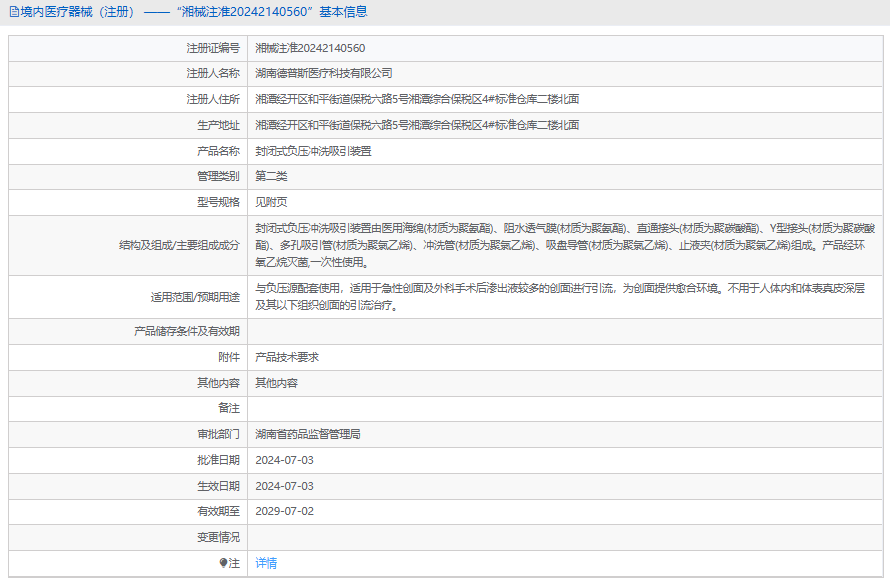The width and height of the screenshot is (890, 582).
Task: Click the 生效日期 value 2024-07-03
Action: (284, 486)
